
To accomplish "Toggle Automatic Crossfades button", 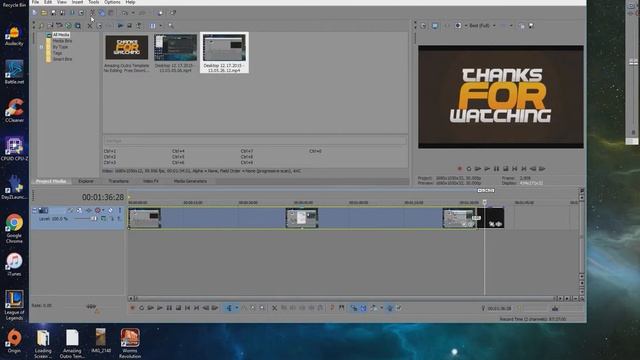I will point(363,308).
